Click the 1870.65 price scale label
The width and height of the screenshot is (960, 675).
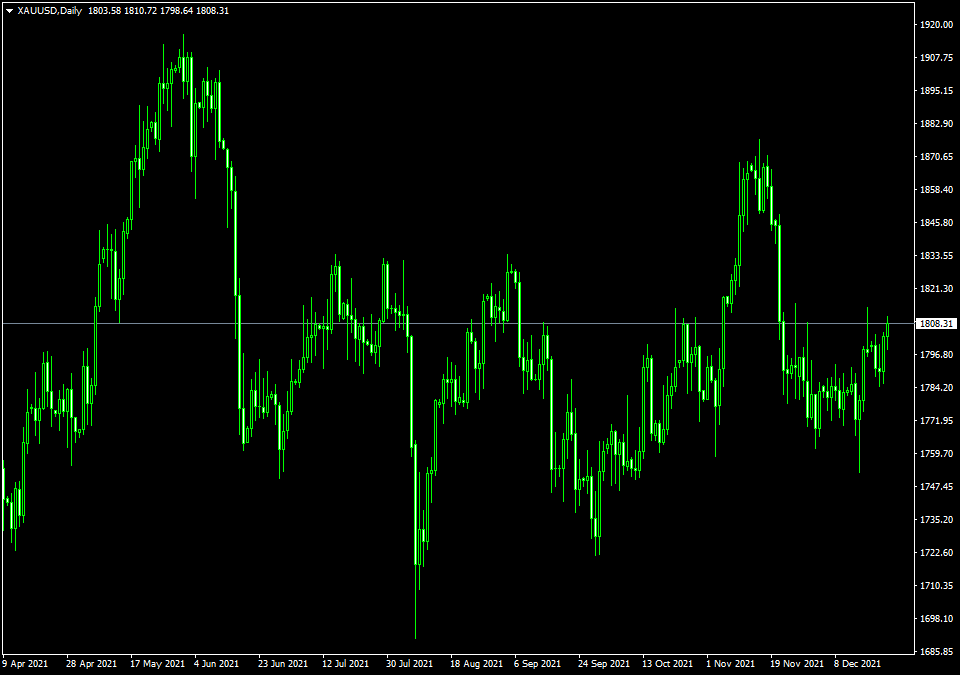pos(937,157)
